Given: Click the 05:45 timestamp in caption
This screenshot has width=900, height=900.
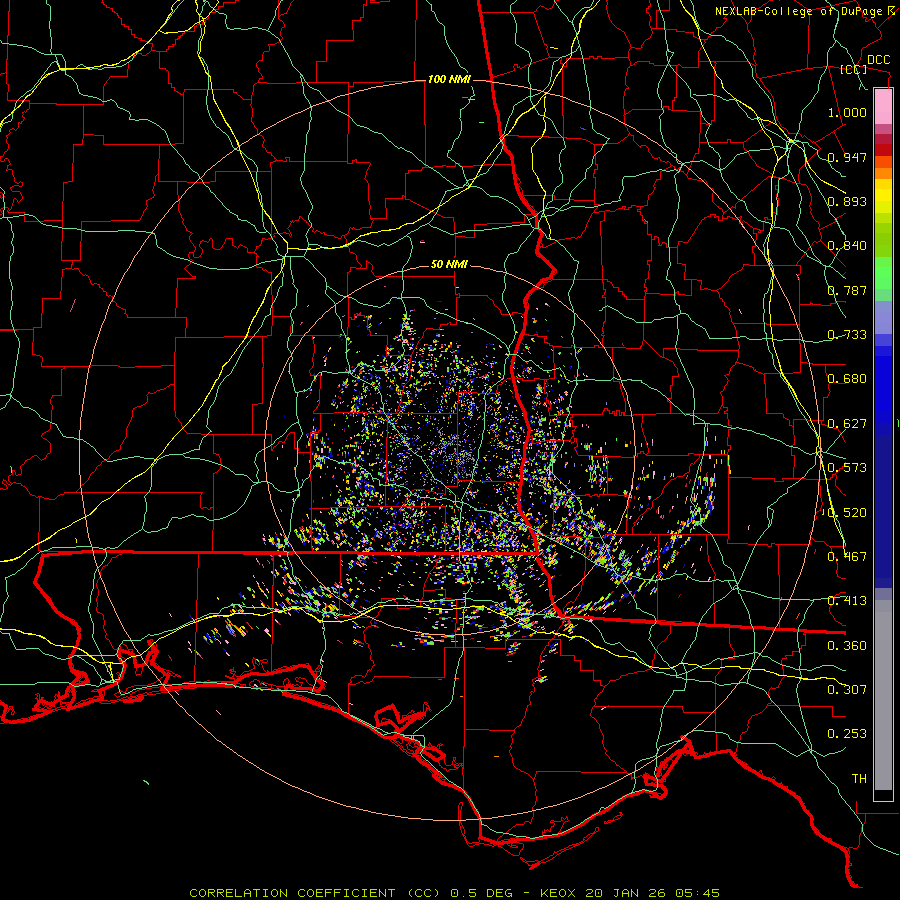Looking at the screenshot, I should 696,893.
